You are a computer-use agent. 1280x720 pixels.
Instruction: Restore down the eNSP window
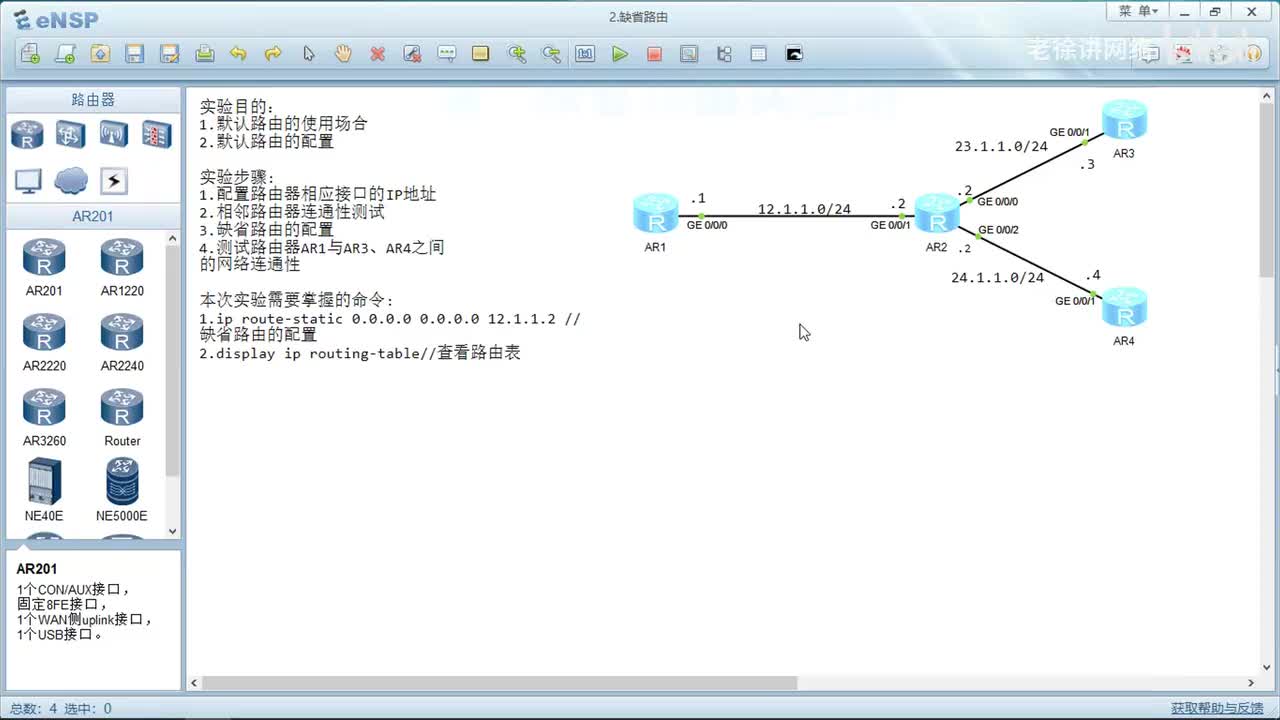coord(1215,12)
